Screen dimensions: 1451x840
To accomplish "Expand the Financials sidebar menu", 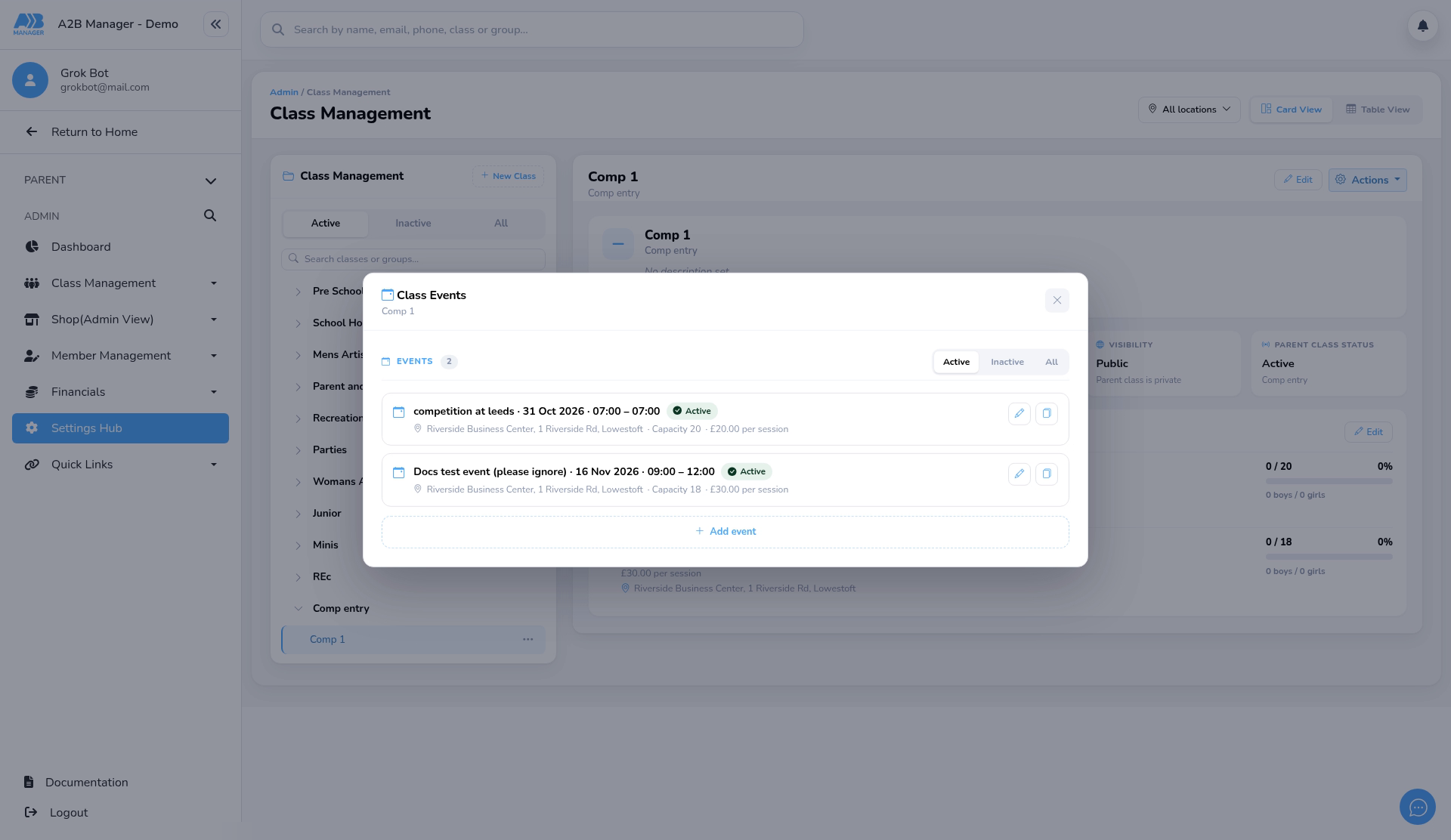I will [120, 392].
